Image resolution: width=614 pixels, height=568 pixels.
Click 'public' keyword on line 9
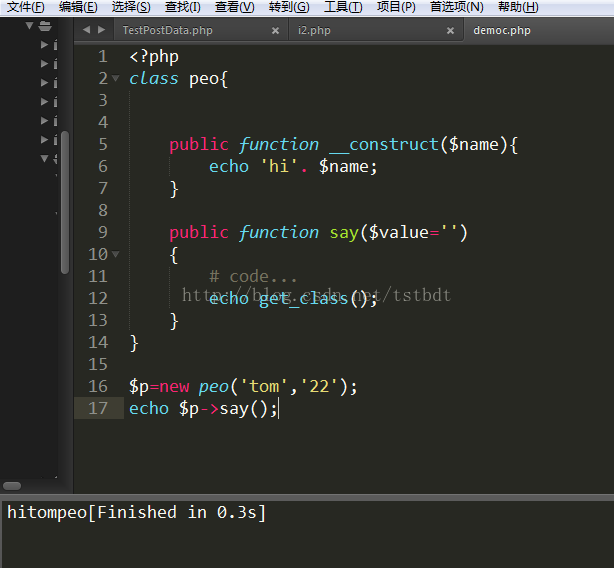tap(199, 233)
